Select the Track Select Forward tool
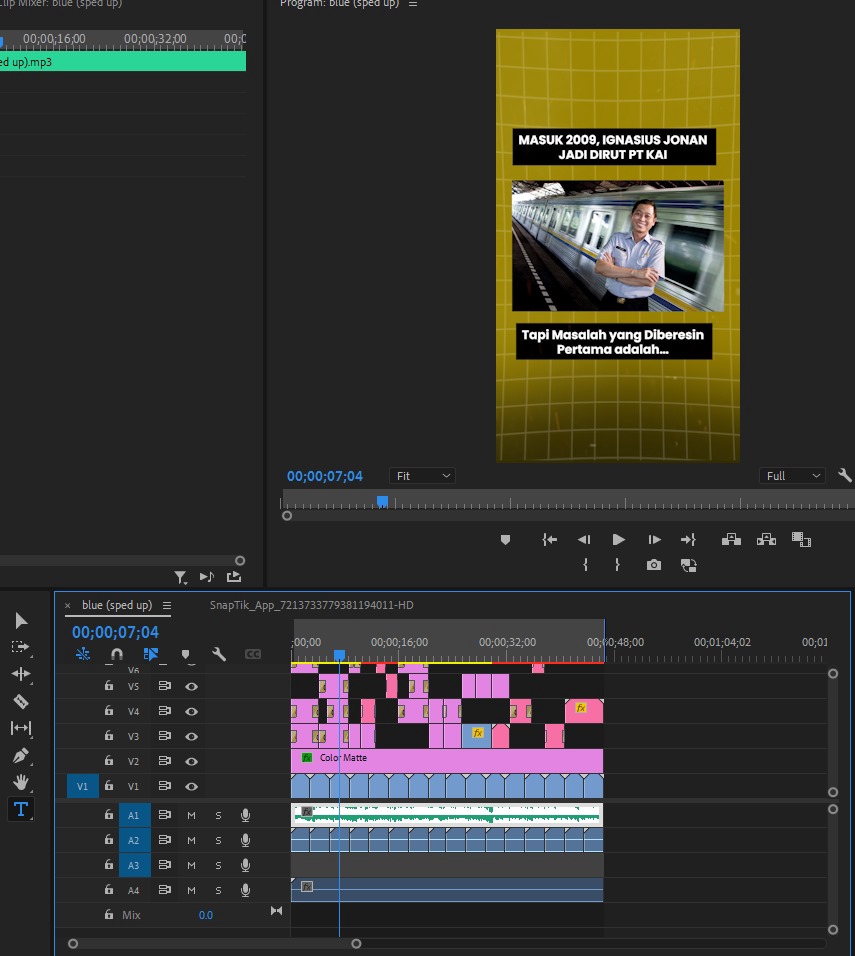Image resolution: width=855 pixels, height=956 pixels. (20, 647)
